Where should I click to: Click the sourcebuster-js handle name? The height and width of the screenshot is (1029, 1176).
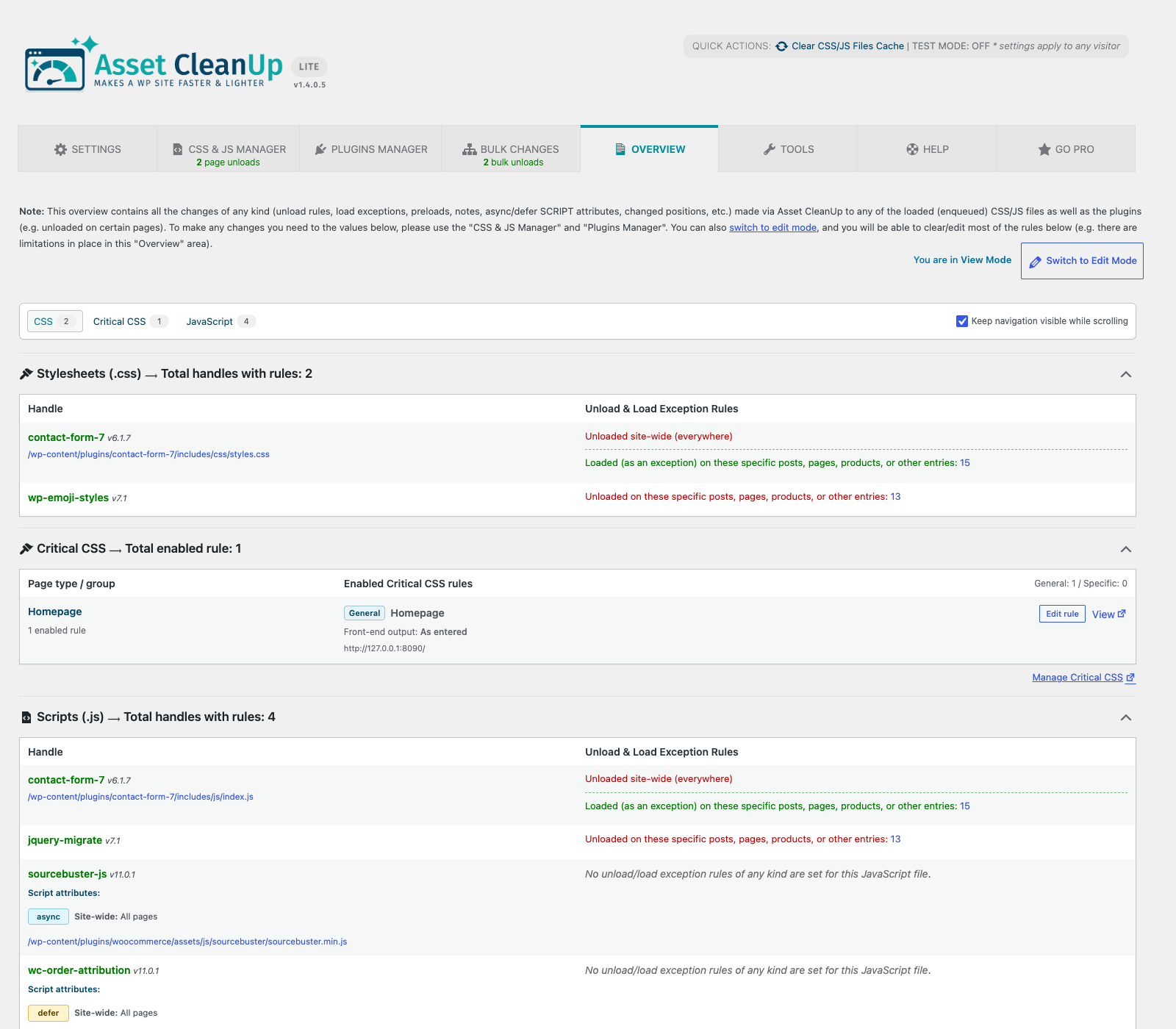(67, 874)
